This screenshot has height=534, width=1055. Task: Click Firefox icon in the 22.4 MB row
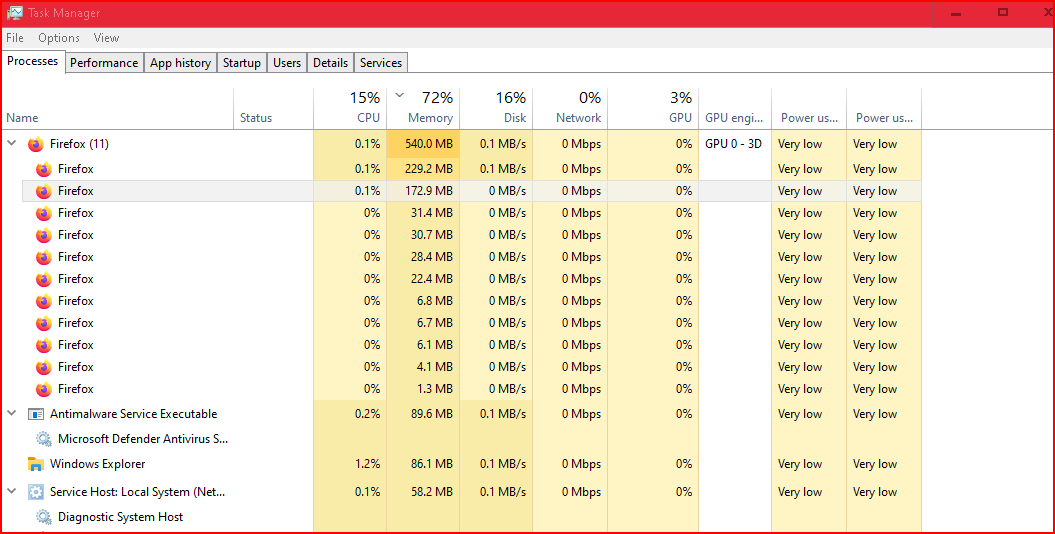coord(44,279)
